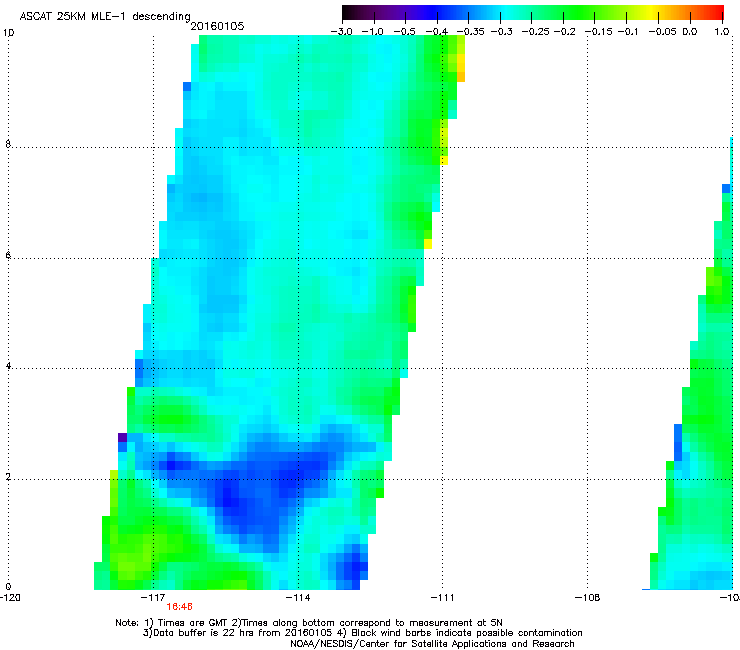740x650 pixels.
Task: Click the color bar label 1.0
Action: 722,32
